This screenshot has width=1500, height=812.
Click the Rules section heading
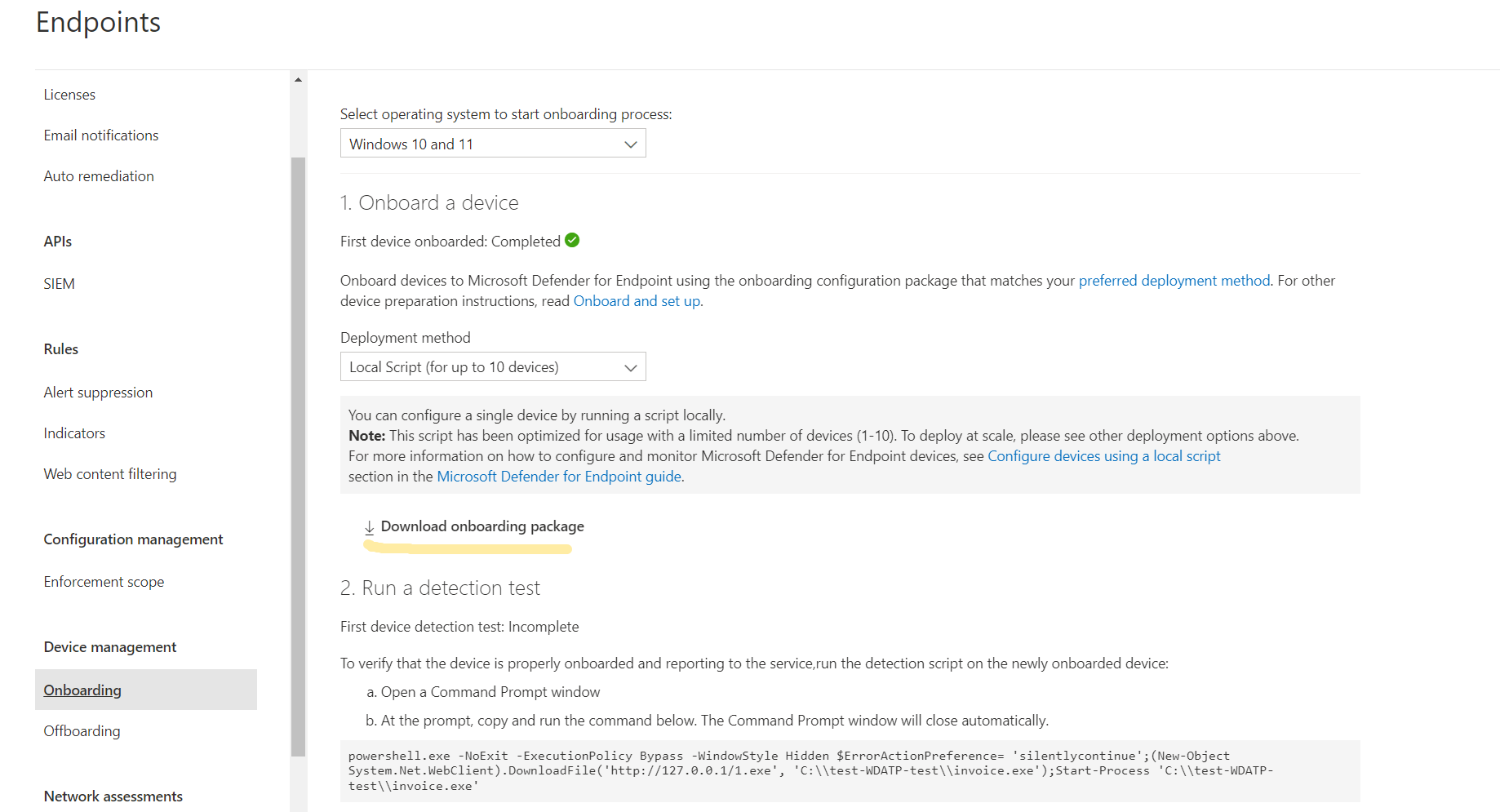(x=61, y=349)
